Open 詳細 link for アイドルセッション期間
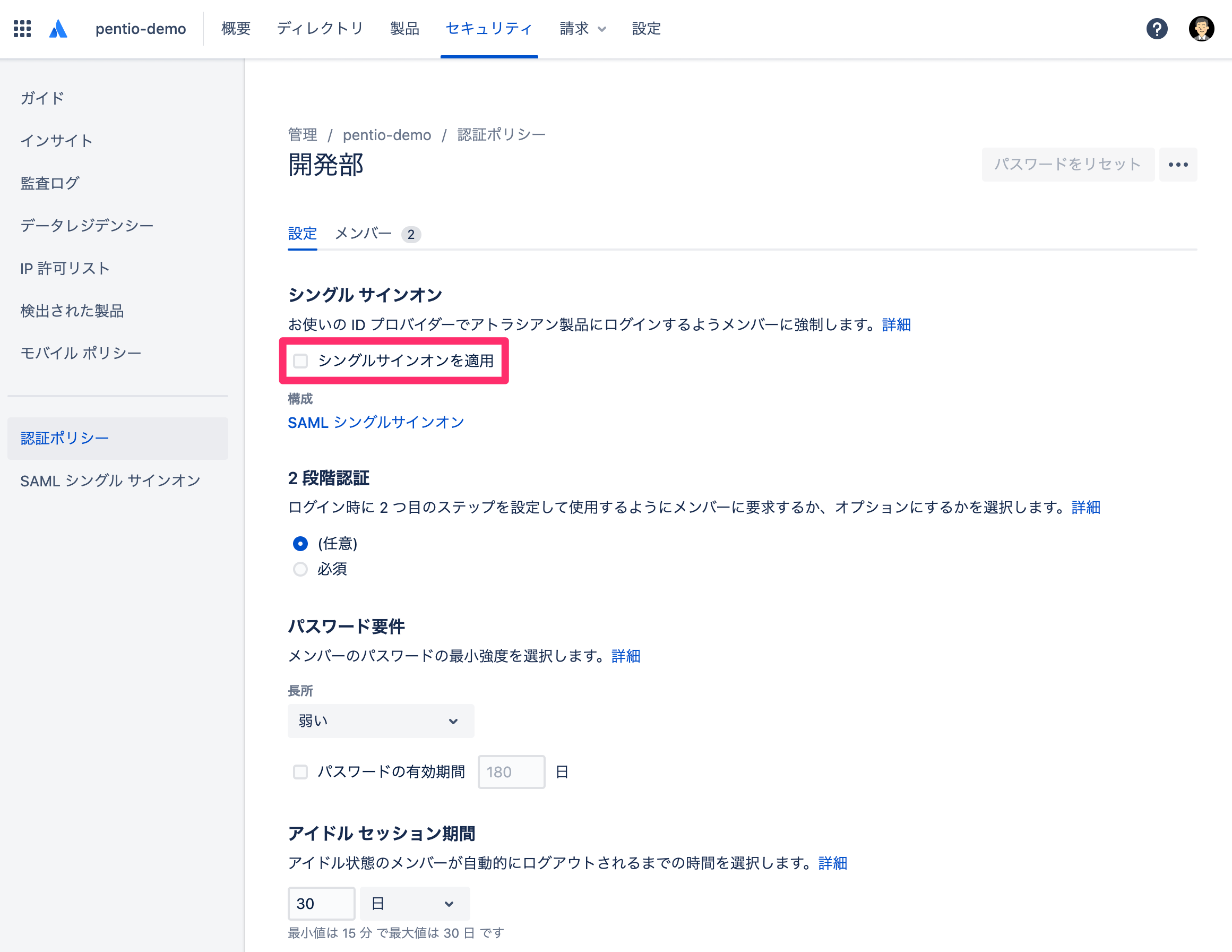Image resolution: width=1232 pixels, height=952 pixels. pos(833,863)
